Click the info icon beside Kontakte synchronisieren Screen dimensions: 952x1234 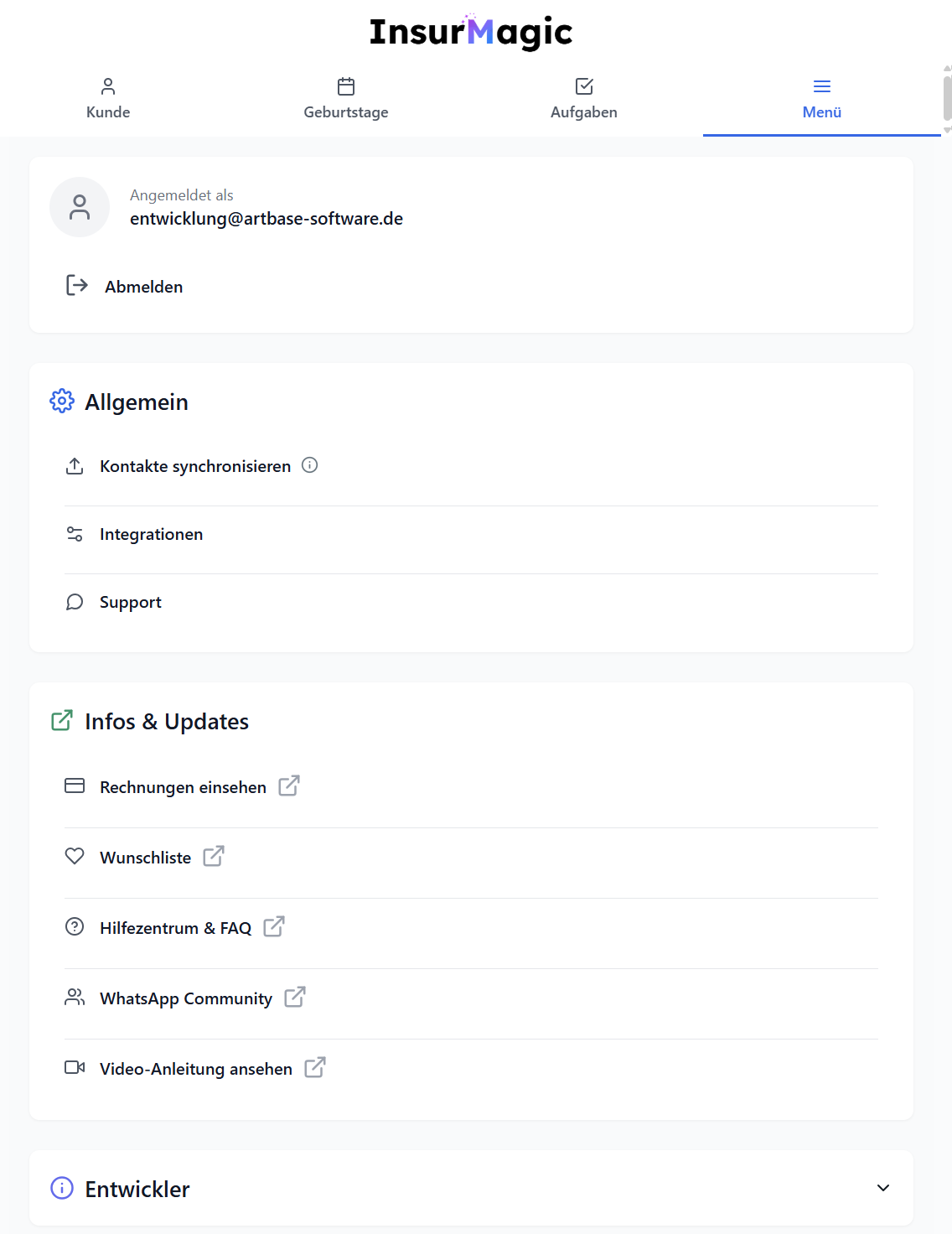coord(310,465)
